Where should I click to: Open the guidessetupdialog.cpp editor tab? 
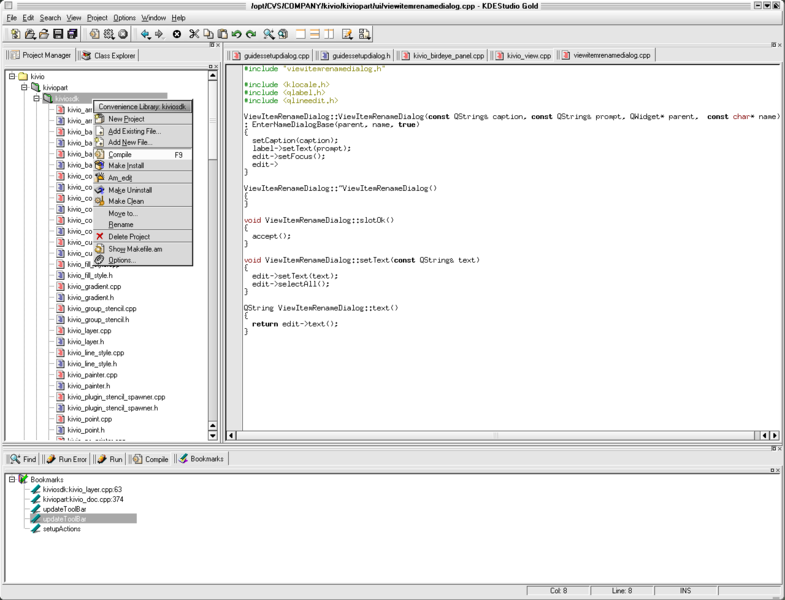(x=270, y=56)
